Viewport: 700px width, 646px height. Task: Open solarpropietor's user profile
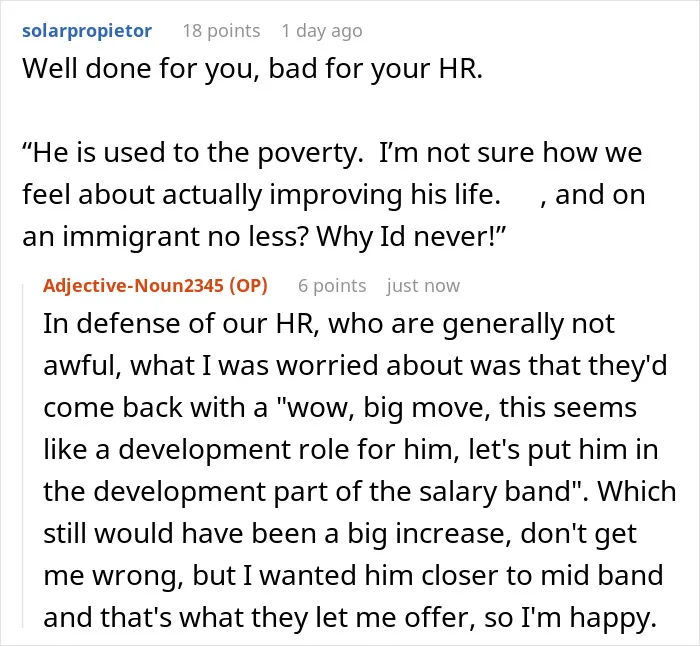coord(87,31)
